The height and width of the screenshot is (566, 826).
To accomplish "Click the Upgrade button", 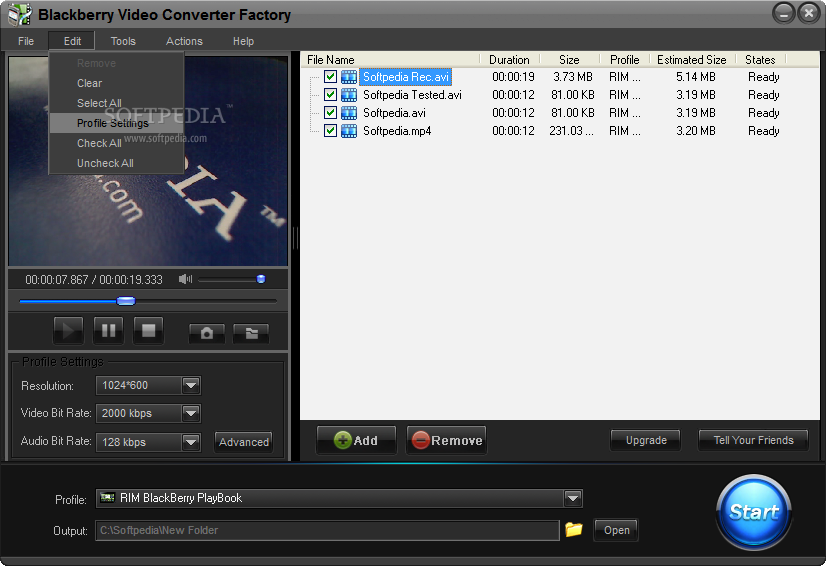I will pyautogui.click(x=646, y=440).
